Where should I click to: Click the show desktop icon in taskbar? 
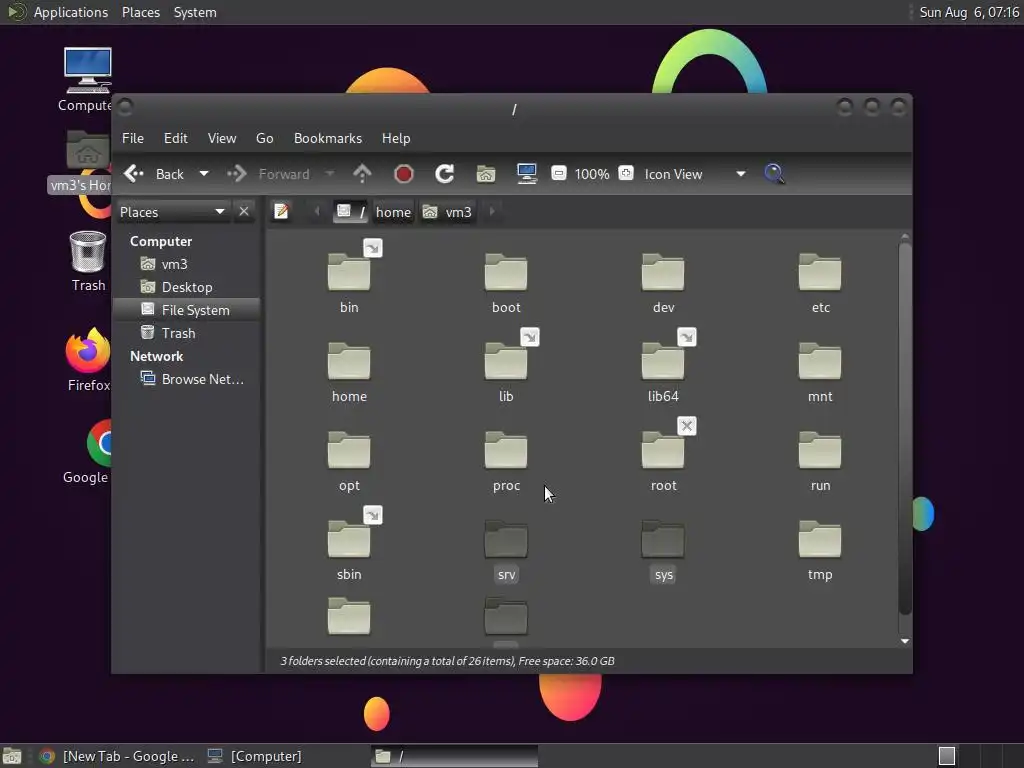click(x=12, y=756)
